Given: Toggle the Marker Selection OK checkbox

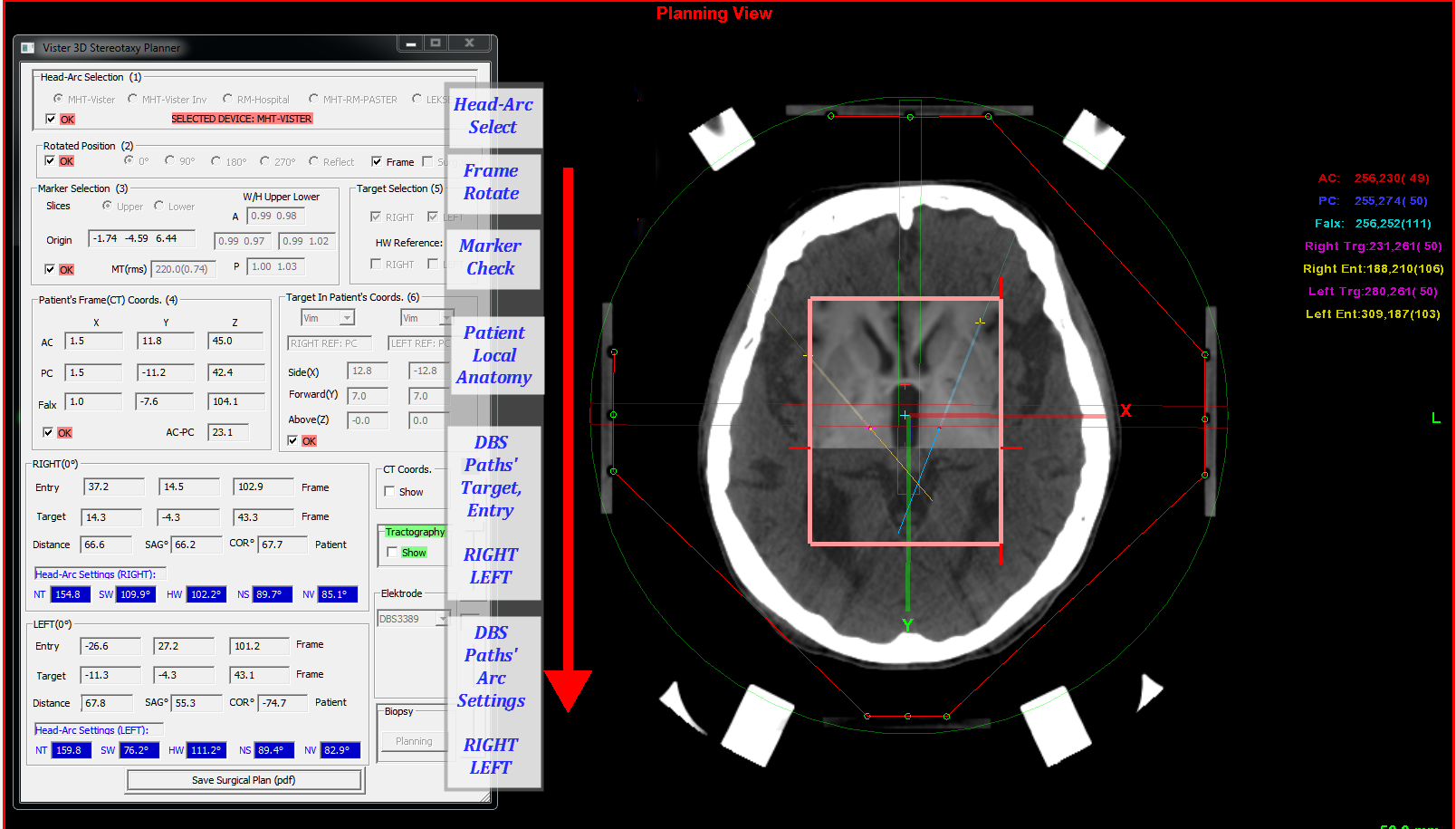Looking at the screenshot, I should [50, 269].
